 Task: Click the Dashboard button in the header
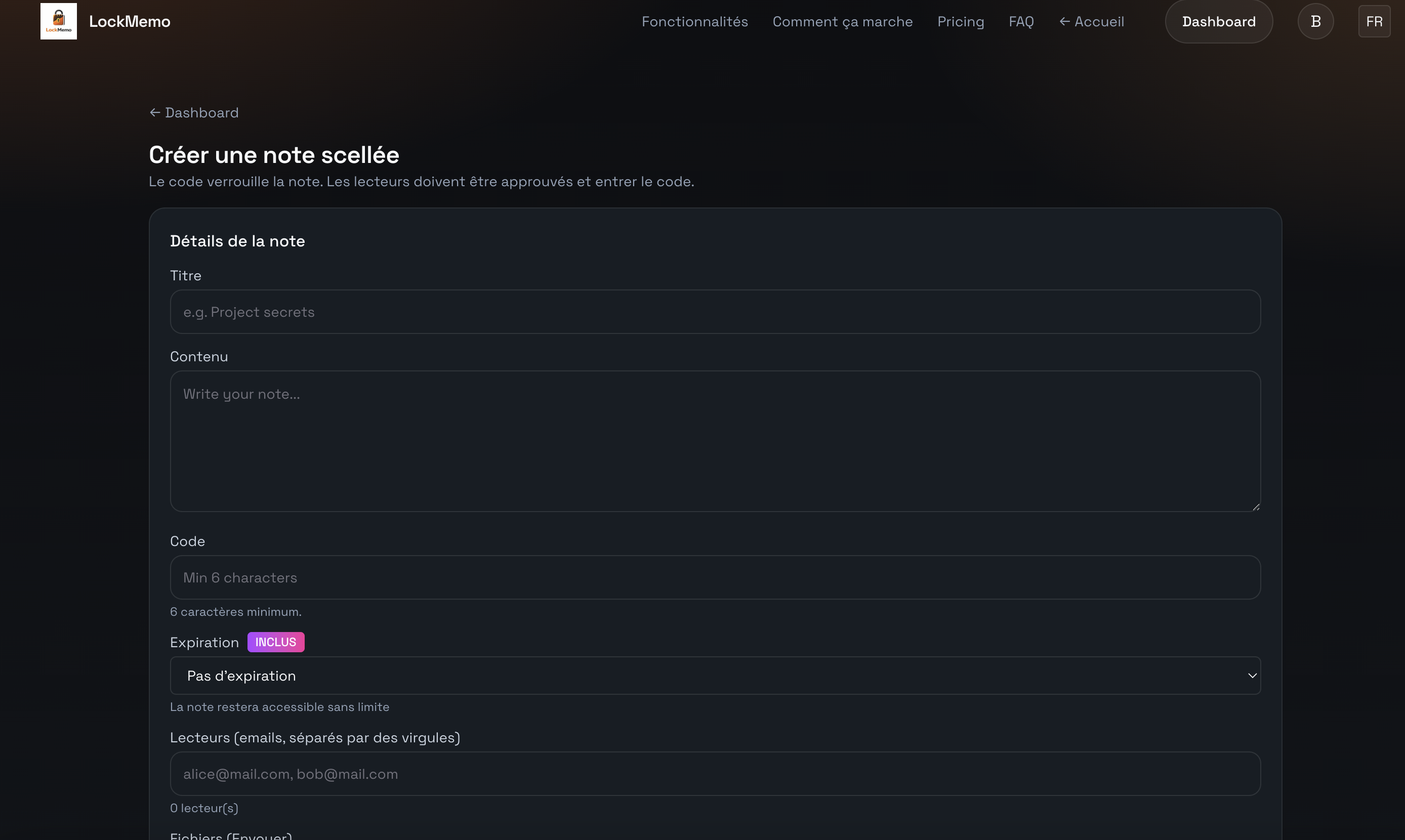[1218, 21]
